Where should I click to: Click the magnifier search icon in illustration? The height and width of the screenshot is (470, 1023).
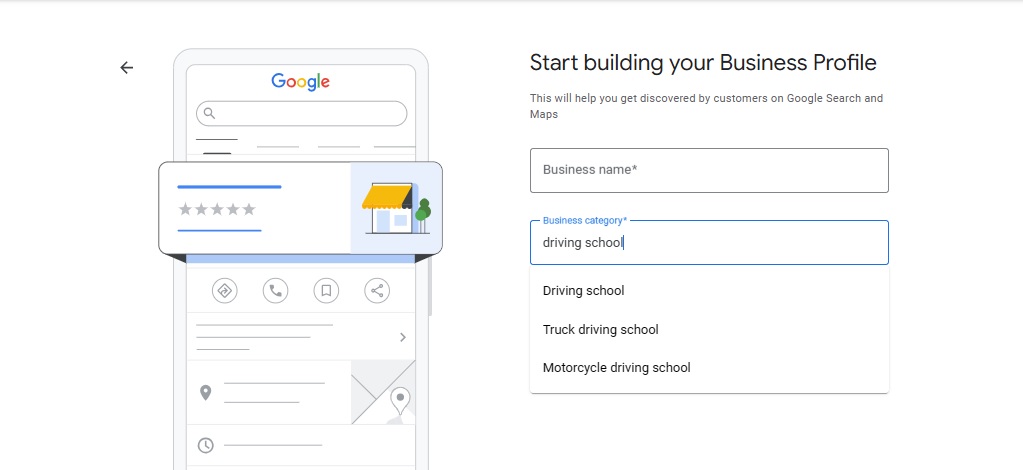coord(209,114)
